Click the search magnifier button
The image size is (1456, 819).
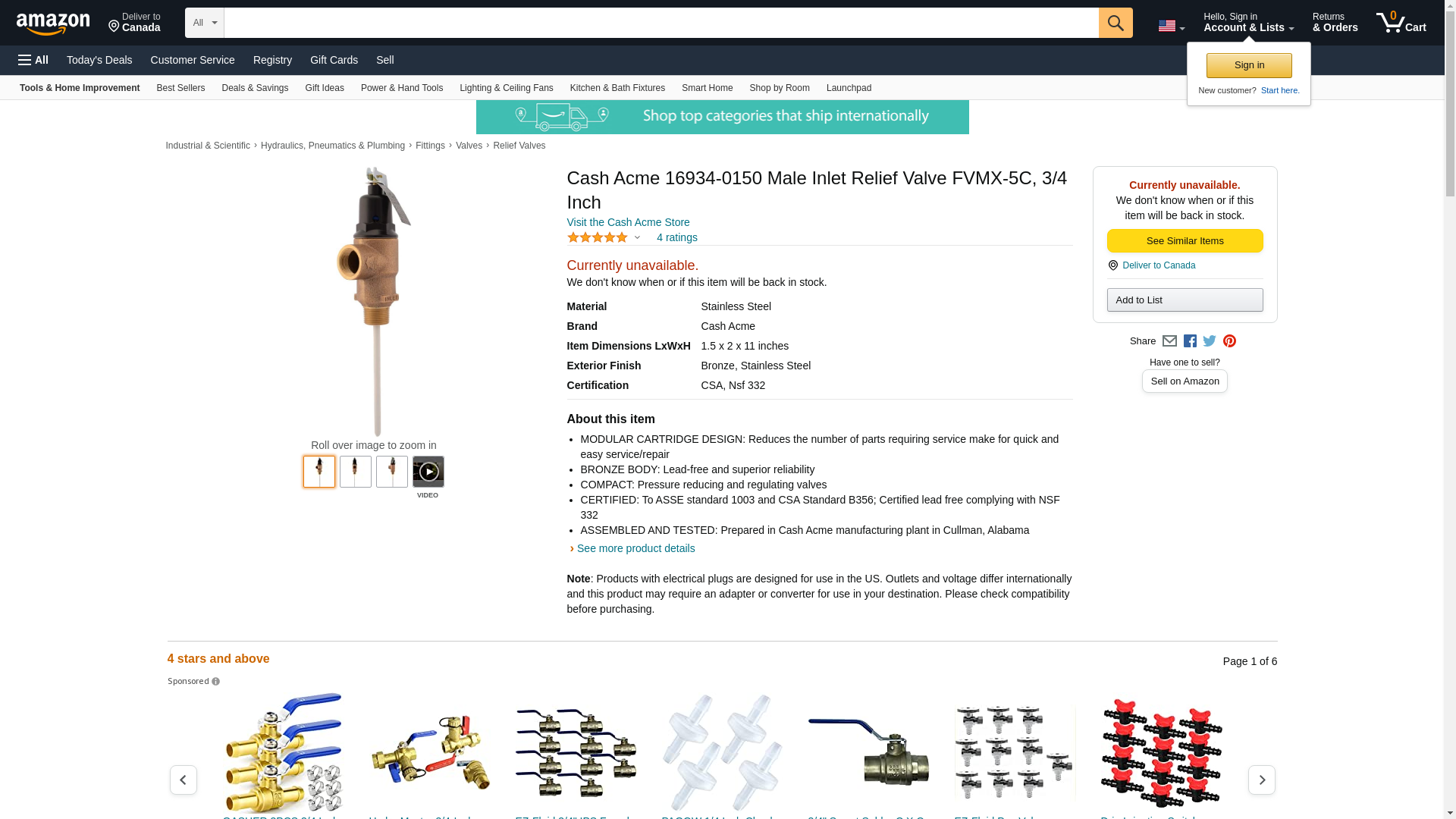point(1115,23)
